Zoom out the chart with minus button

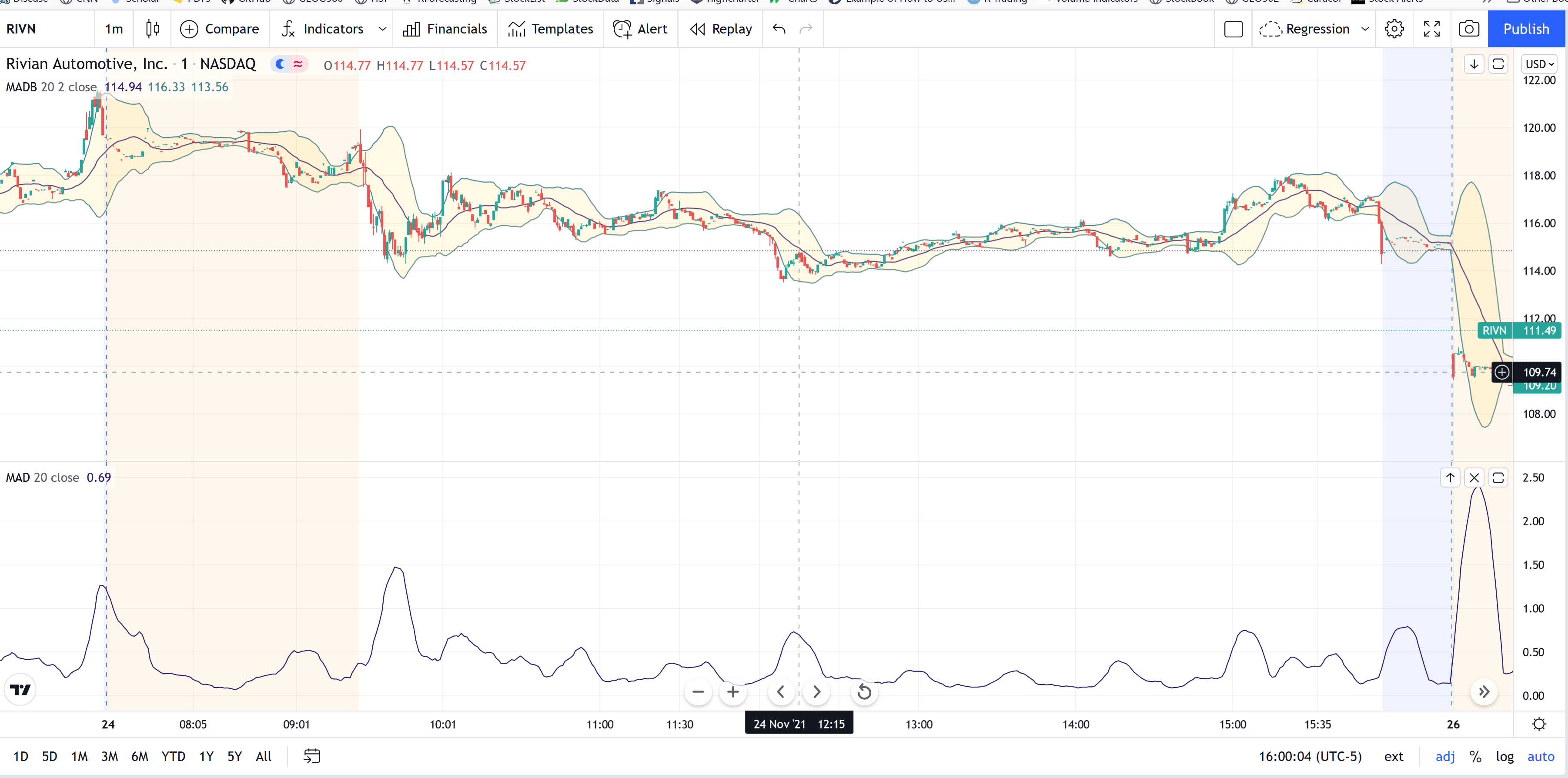(698, 692)
